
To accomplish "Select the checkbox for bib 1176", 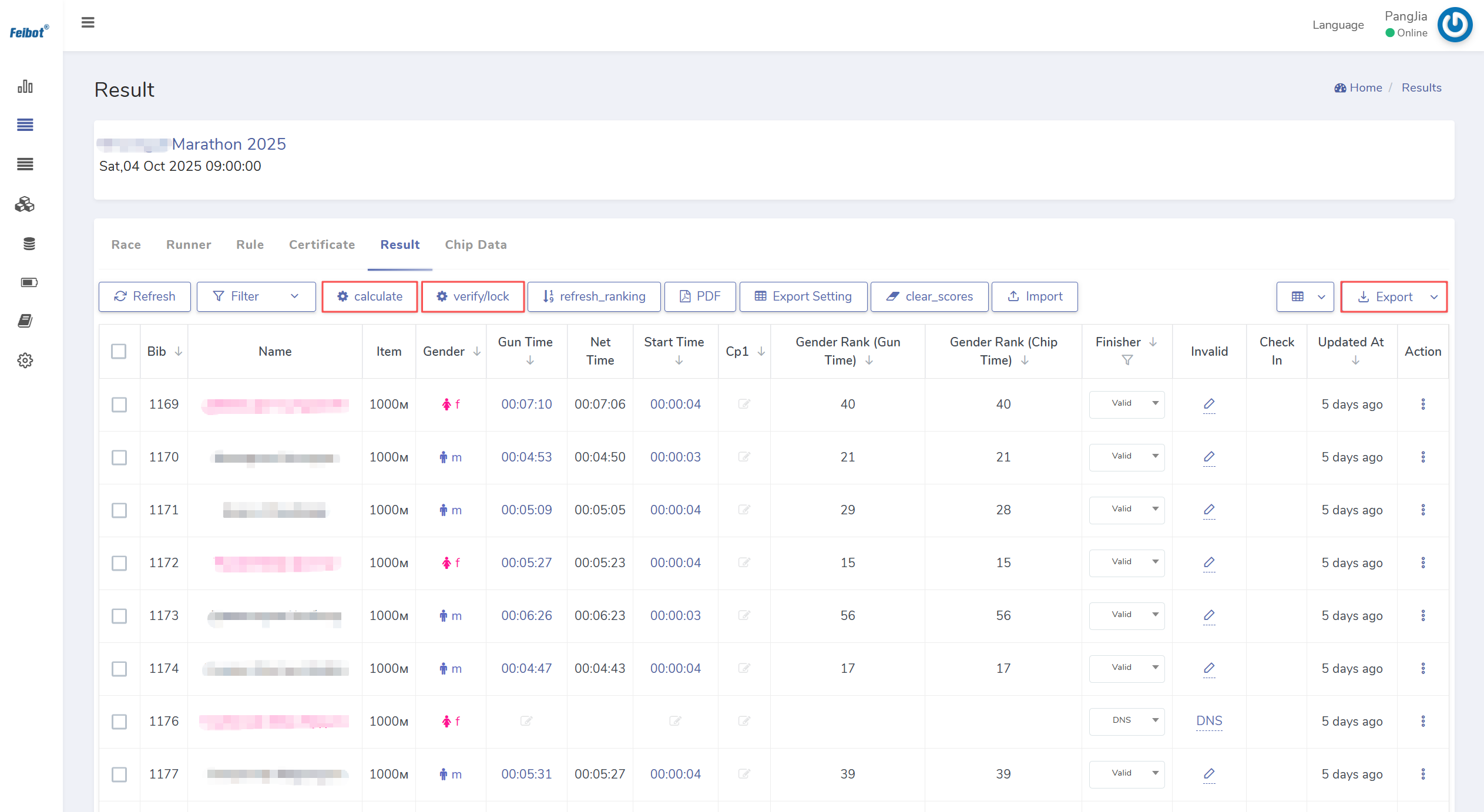I will click(x=119, y=721).
